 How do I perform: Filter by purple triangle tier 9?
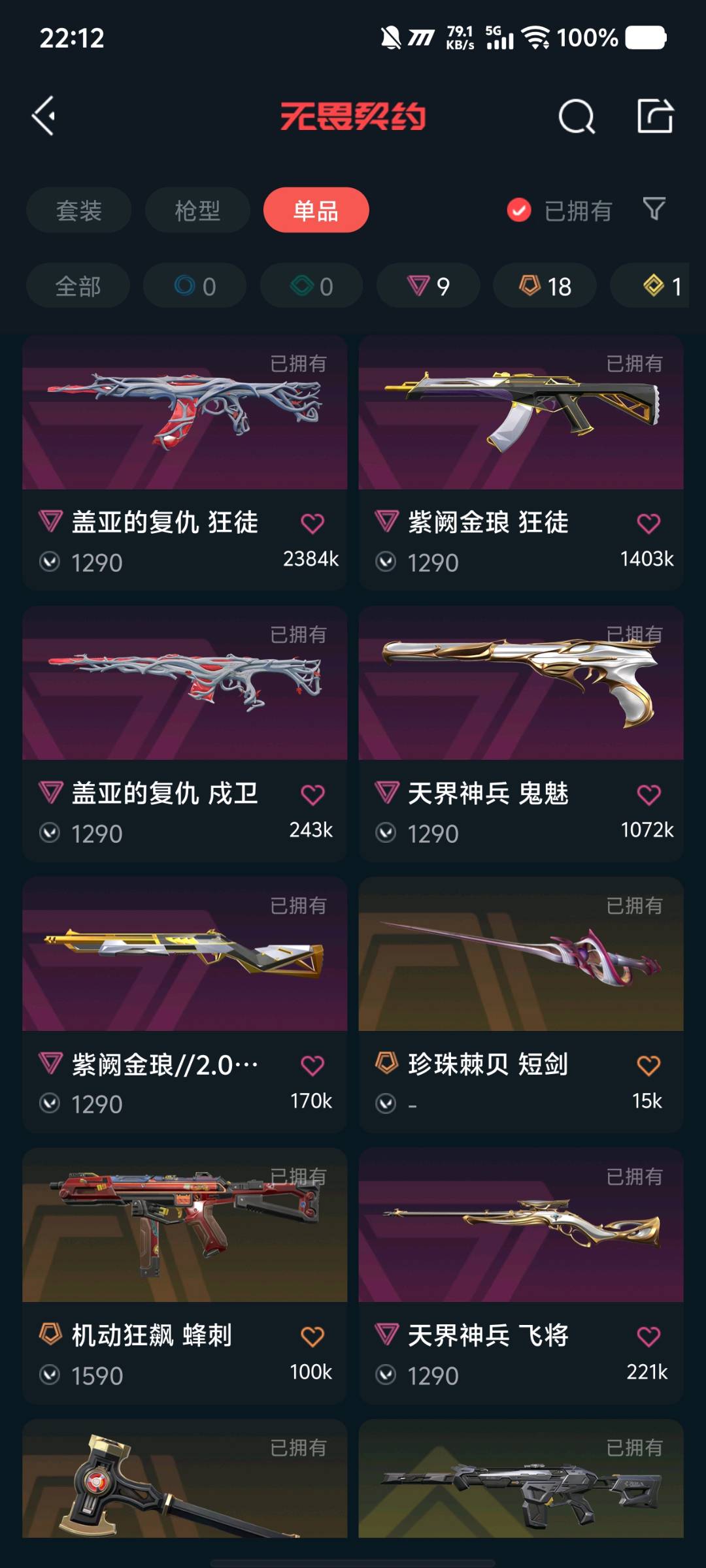[428, 286]
